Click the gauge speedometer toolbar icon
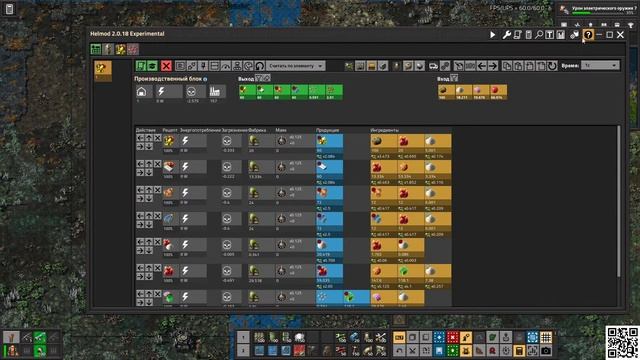This screenshot has width=640, height=360. pos(226,66)
